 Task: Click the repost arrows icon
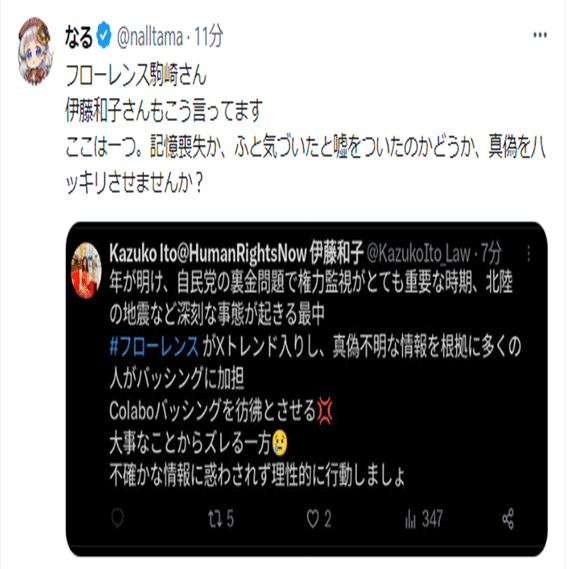pyautogui.click(x=215, y=519)
